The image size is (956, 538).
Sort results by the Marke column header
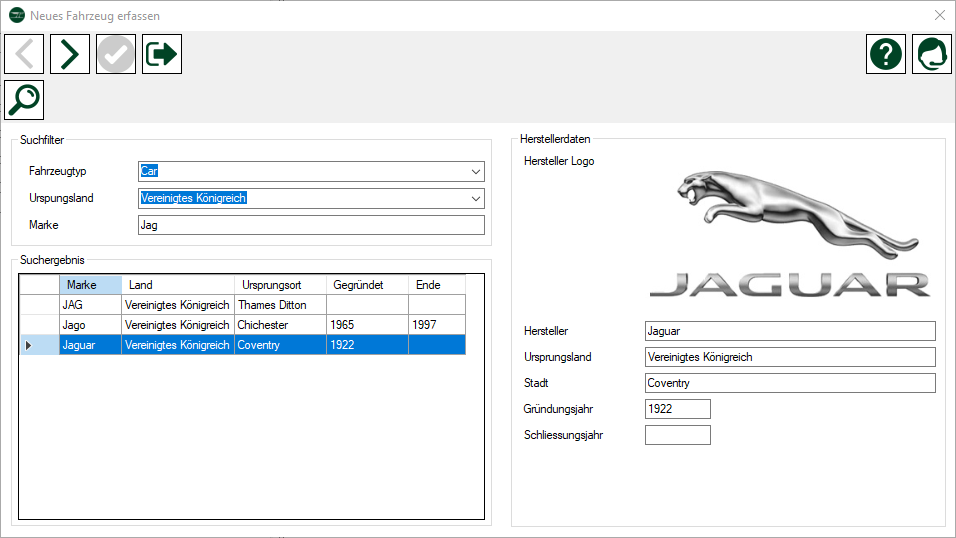pos(90,285)
